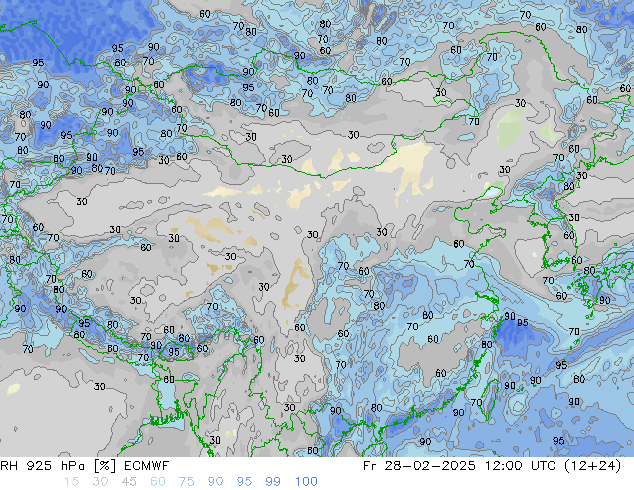Click legend value '100' in color scale

pyautogui.click(x=306, y=482)
